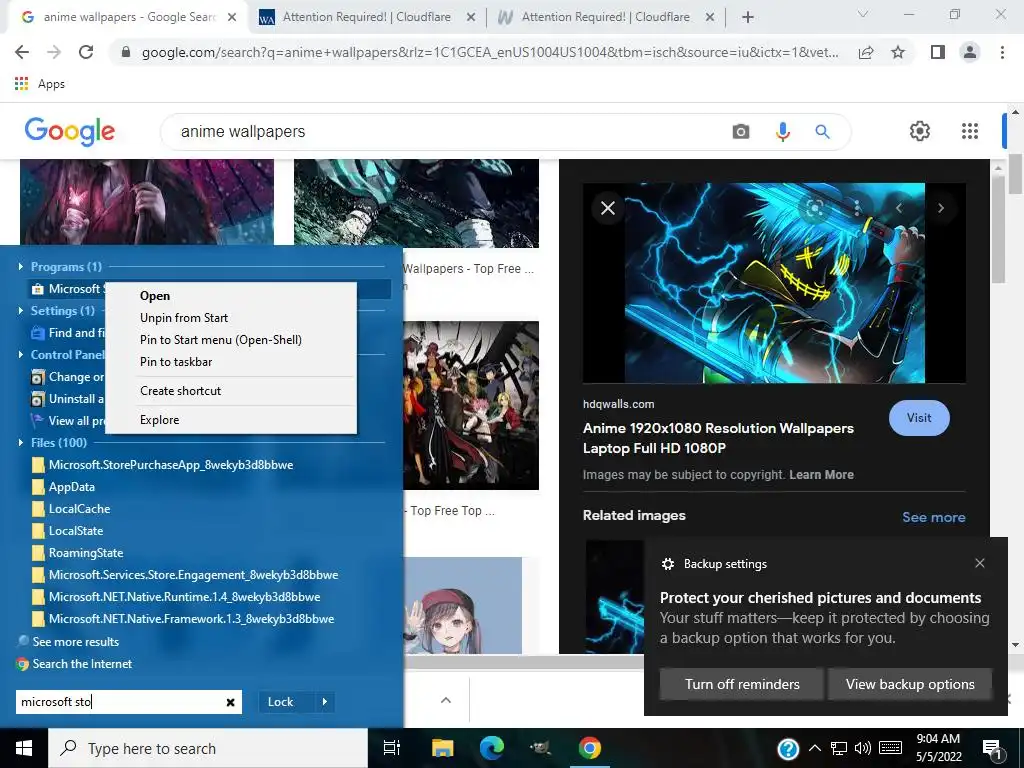Switch to the first Cloudflare tab

pos(367,17)
